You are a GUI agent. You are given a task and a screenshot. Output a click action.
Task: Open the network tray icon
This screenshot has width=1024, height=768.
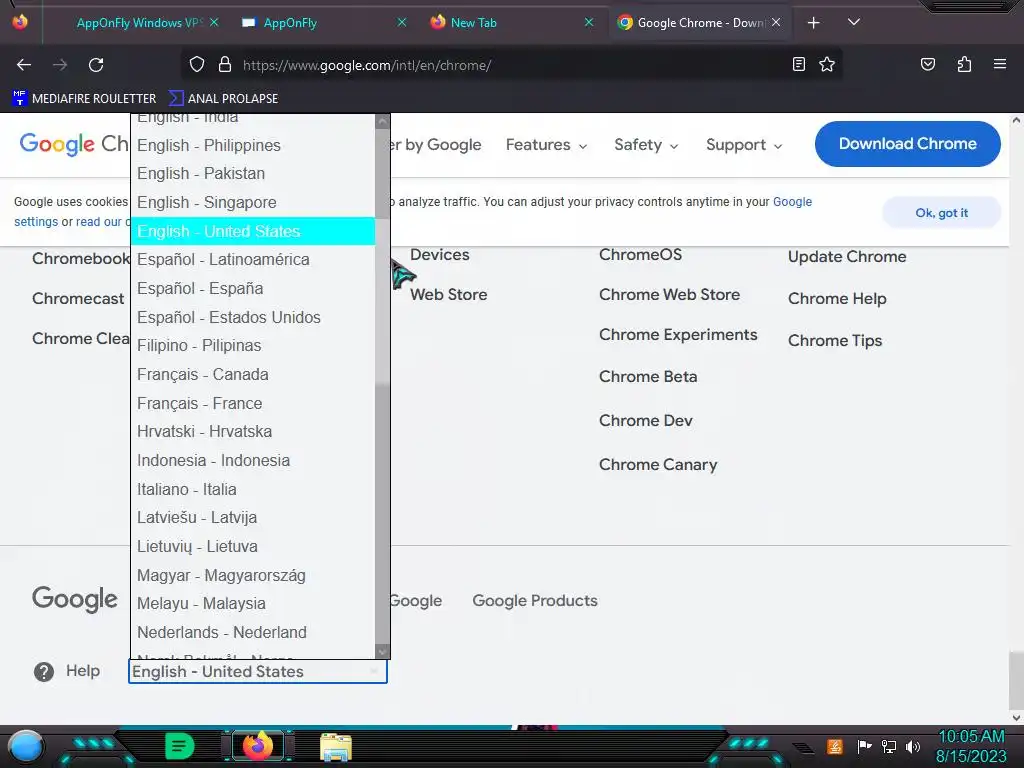(889, 746)
